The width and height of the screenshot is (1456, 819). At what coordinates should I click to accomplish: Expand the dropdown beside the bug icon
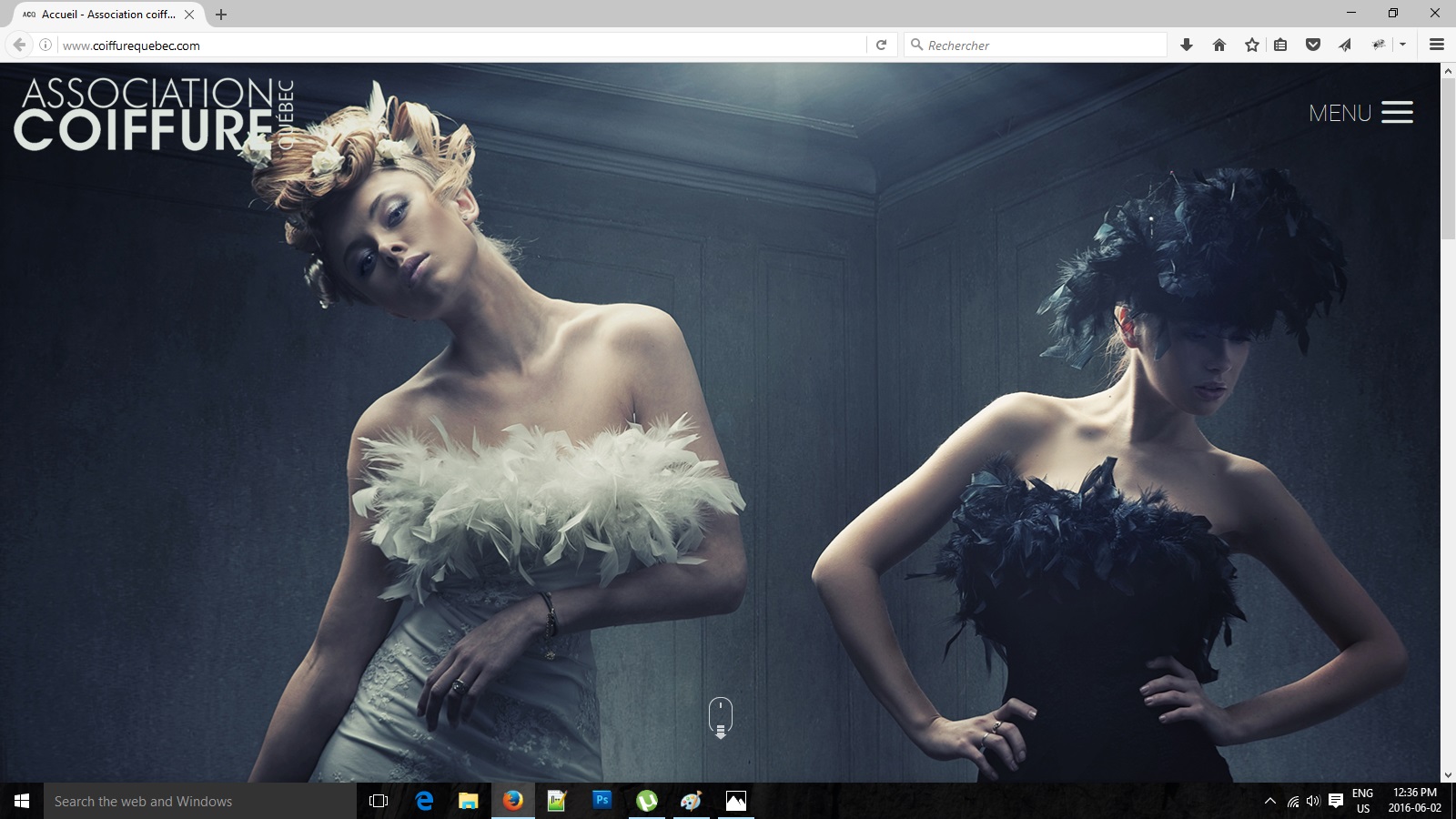[1402, 45]
